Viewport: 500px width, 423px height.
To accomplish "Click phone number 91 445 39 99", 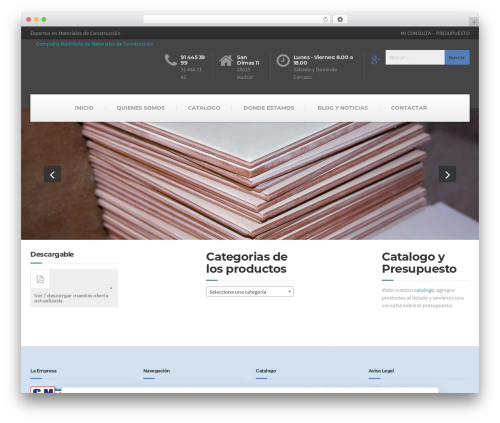I will 193,60.
